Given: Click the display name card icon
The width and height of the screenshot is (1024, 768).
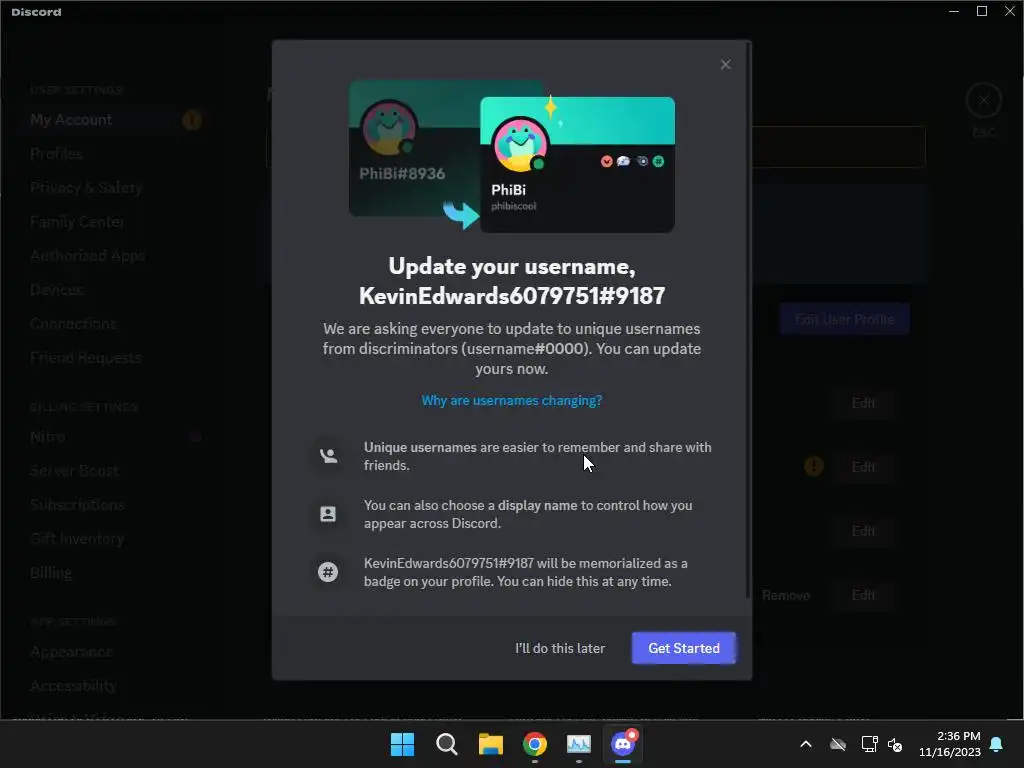Looking at the screenshot, I should [x=328, y=514].
